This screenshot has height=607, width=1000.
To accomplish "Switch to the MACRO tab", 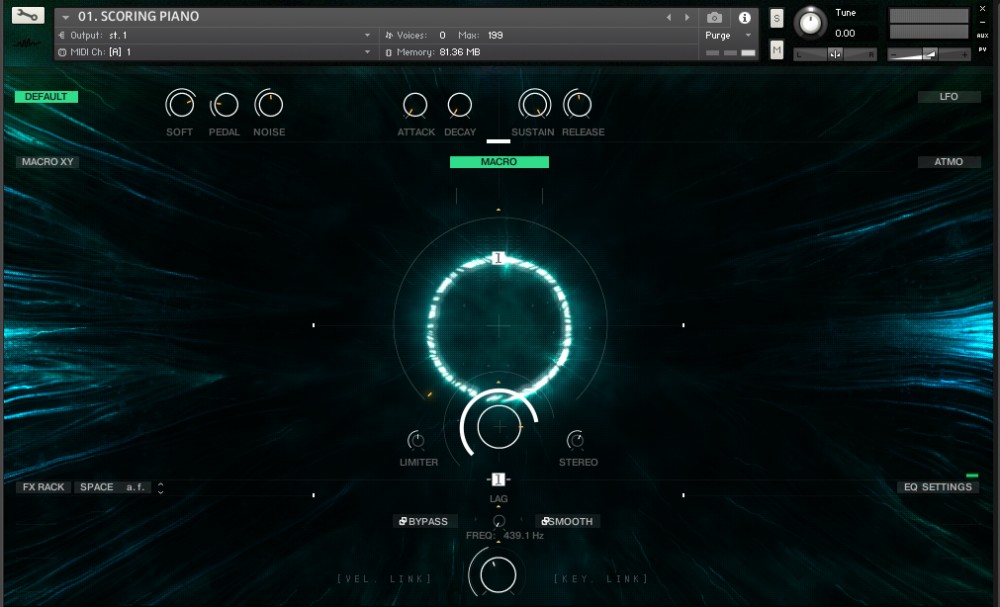I will [x=499, y=161].
